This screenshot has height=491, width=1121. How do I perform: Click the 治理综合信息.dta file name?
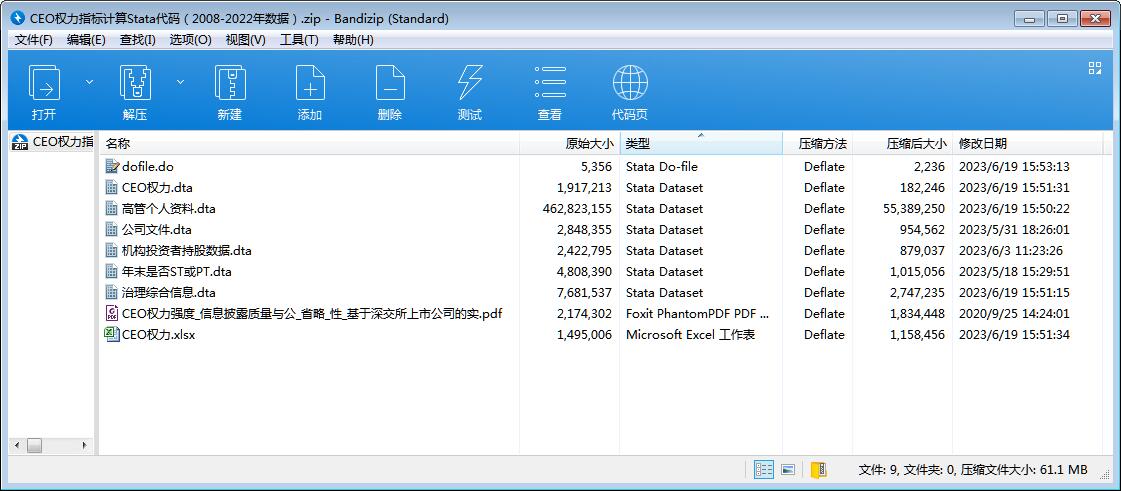(x=169, y=292)
